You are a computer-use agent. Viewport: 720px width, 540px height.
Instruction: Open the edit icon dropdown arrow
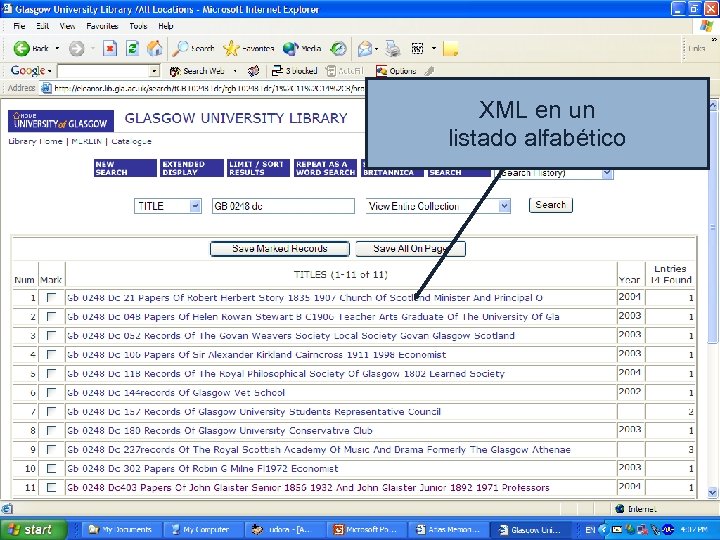[x=433, y=48]
